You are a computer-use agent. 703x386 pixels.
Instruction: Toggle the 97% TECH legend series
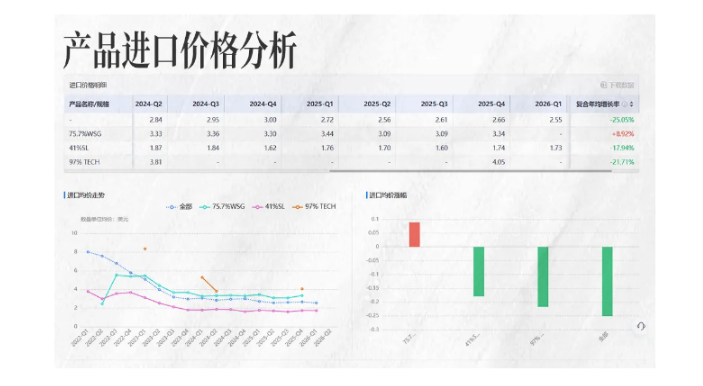(314, 207)
